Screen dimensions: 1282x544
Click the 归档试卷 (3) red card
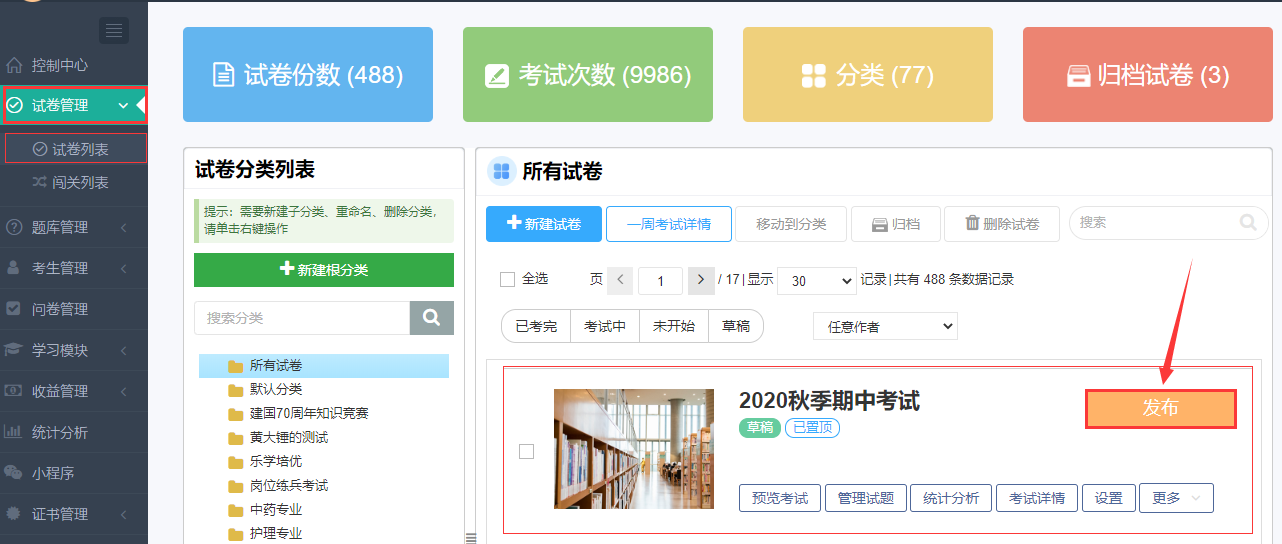click(1148, 75)
